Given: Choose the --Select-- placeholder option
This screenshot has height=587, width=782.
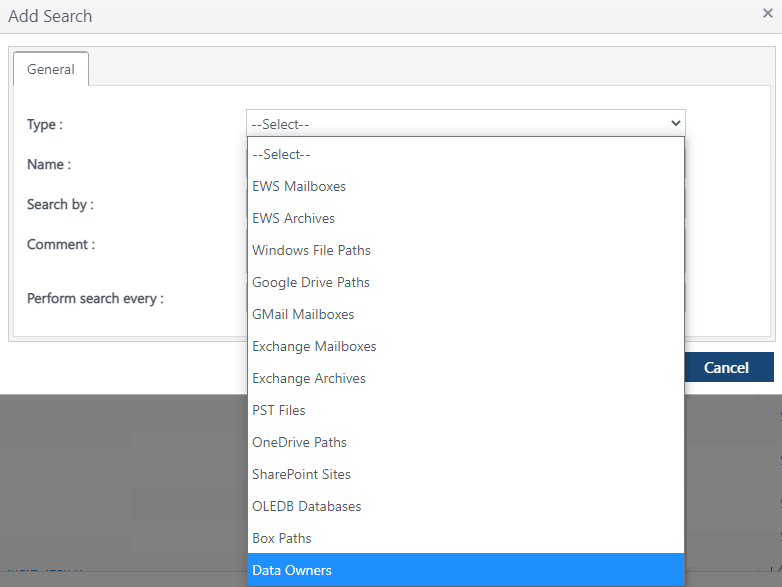Looking at the screenshot, I should click(x=281, y=154).
